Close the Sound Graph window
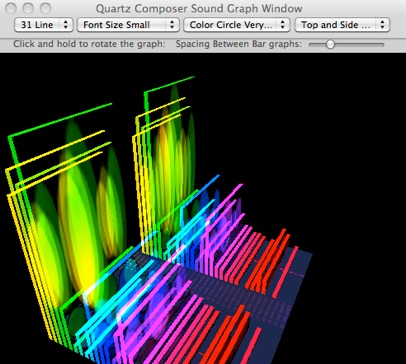406x364 pixels. (12, 8)
